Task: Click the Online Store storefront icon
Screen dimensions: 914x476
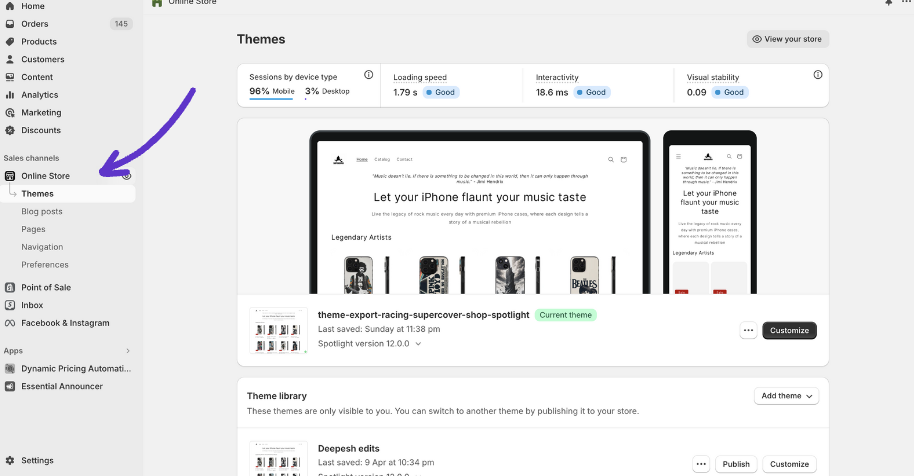Action: pyautogui.click(x=10, y=176)
